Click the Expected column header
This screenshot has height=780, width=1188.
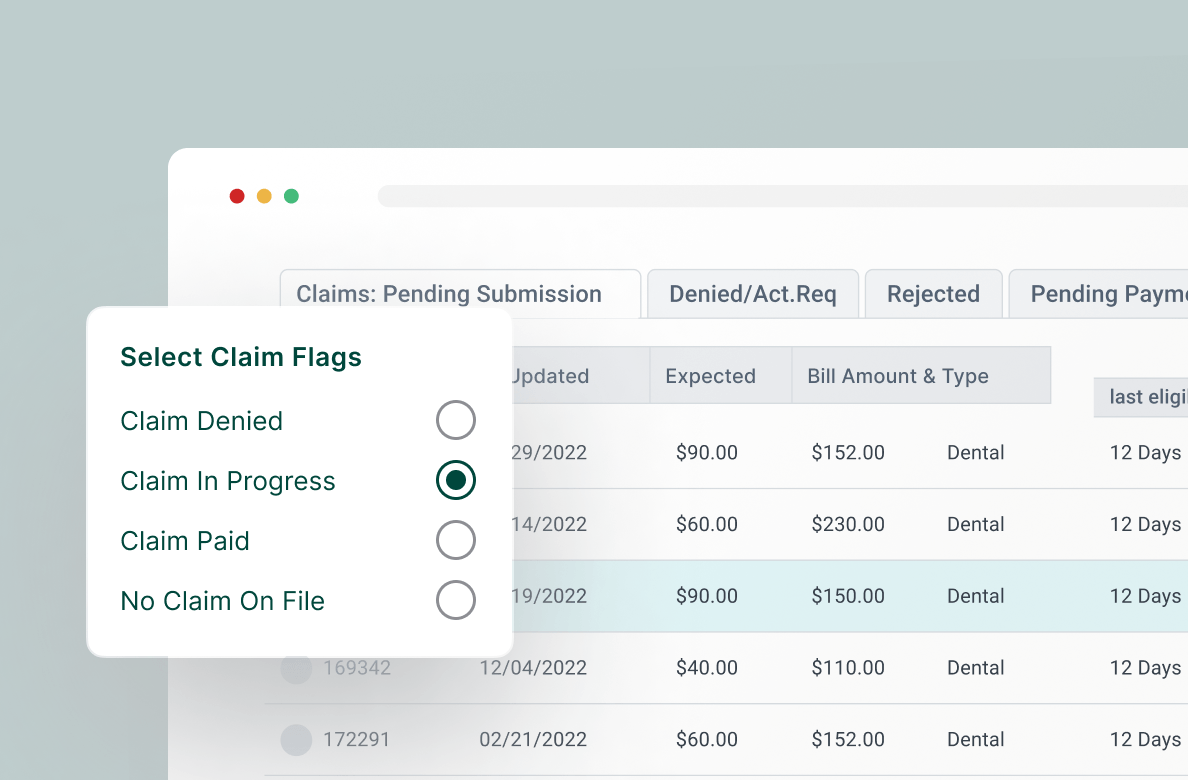pos(721,375)
